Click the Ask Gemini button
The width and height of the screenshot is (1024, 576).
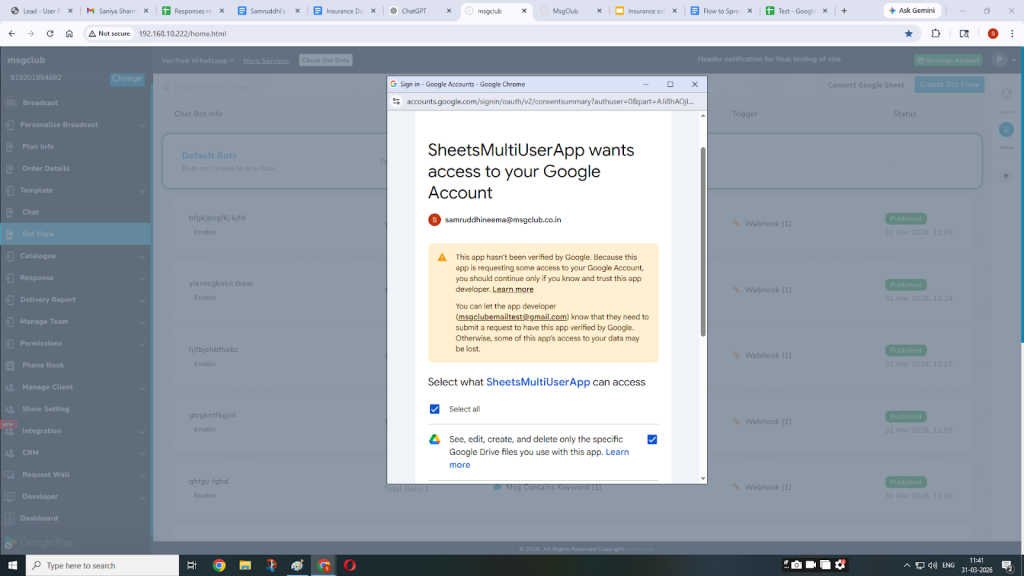pyautogui.click(x=911, y=10)
